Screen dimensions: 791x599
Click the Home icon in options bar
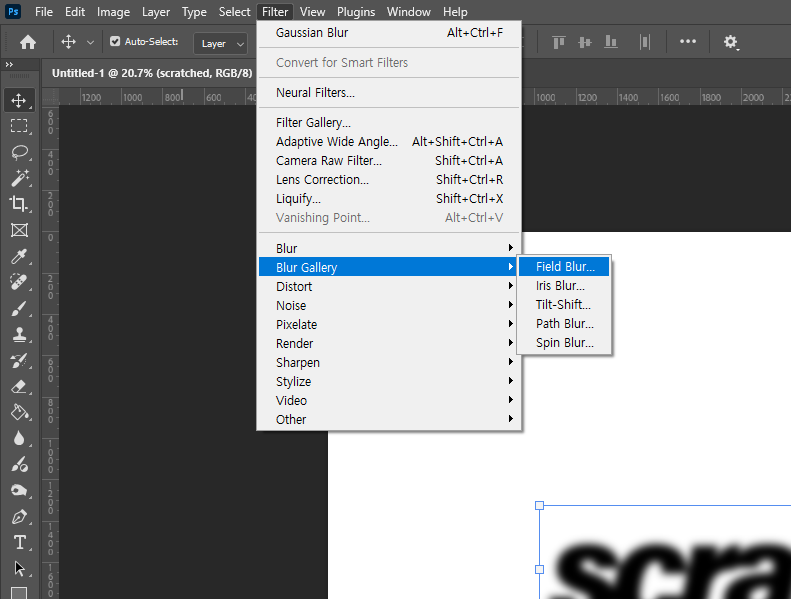point(28,42)
